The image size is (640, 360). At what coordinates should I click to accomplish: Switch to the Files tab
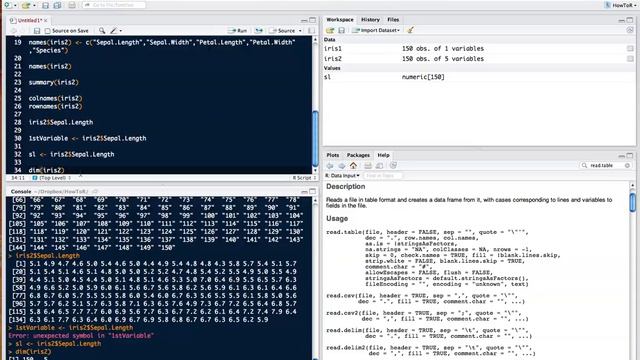(x=393, y=20)
